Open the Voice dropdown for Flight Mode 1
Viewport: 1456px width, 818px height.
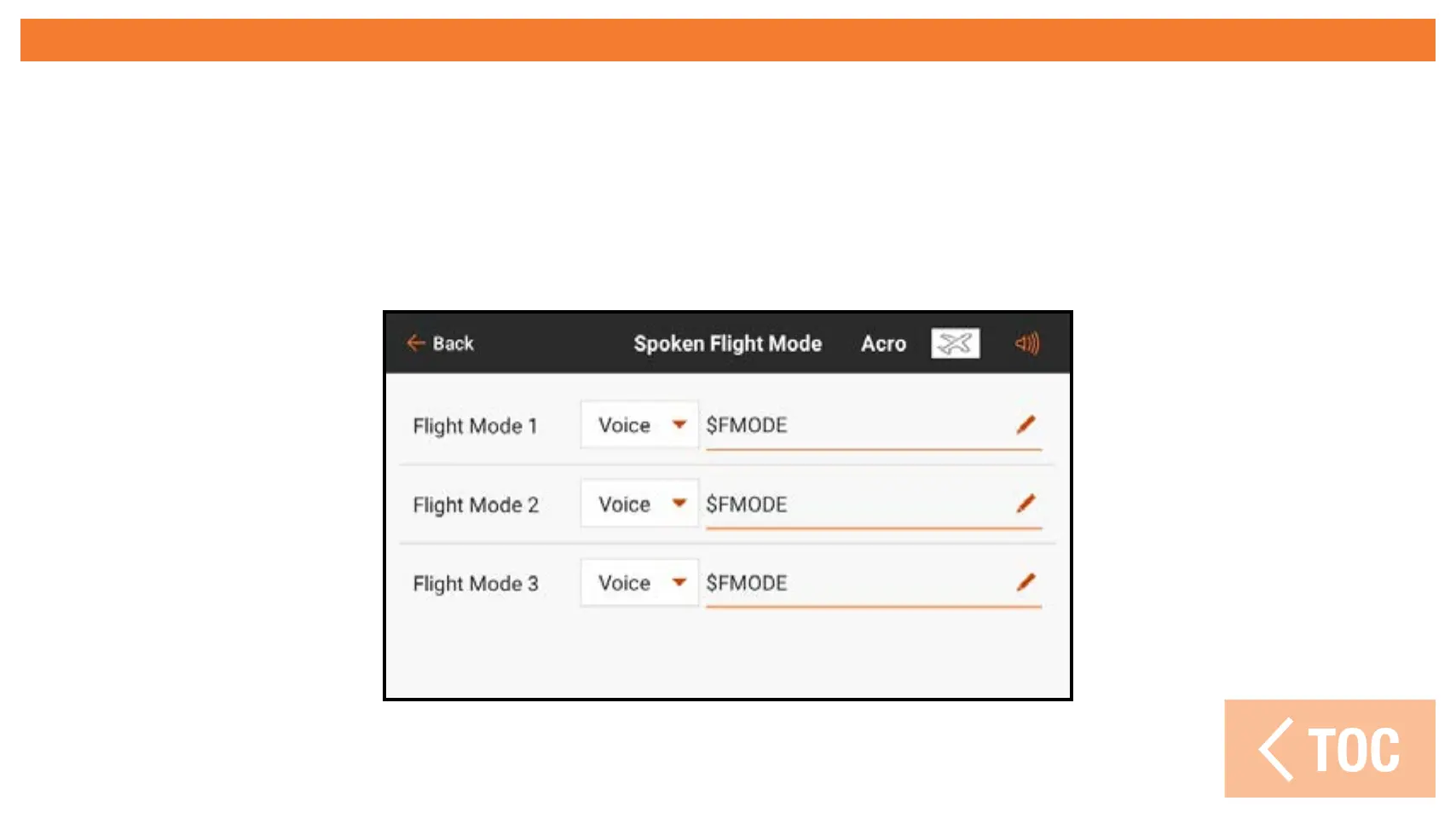[640, 424]
